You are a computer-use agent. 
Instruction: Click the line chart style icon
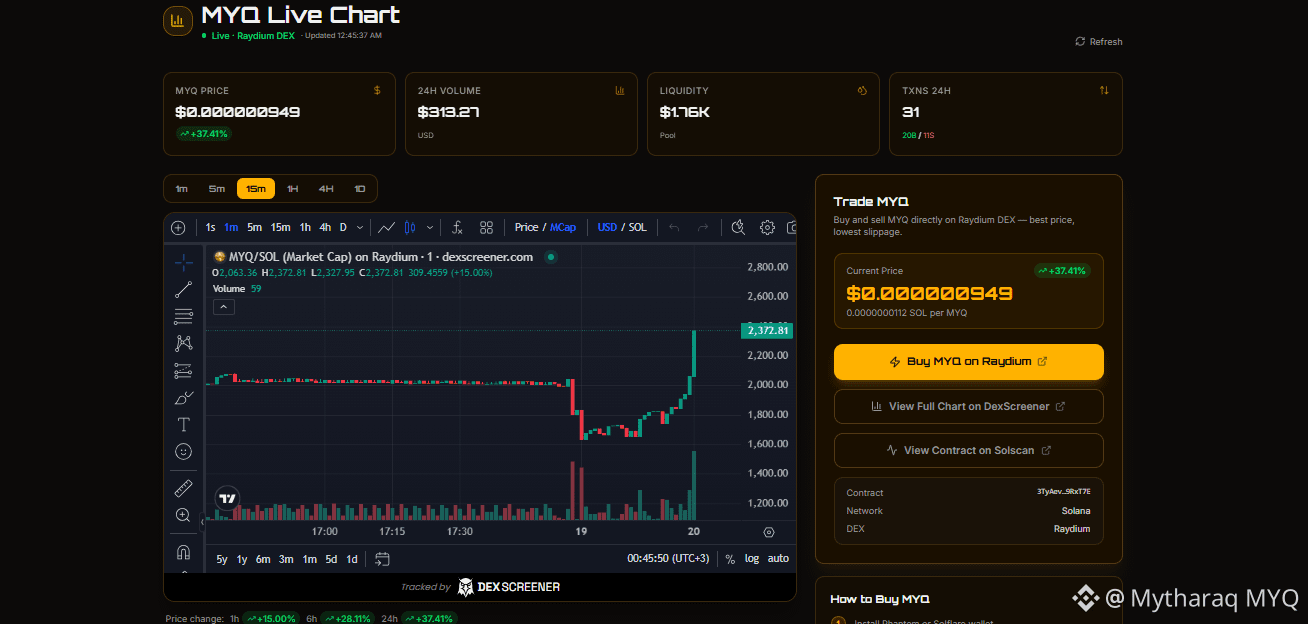386,227
